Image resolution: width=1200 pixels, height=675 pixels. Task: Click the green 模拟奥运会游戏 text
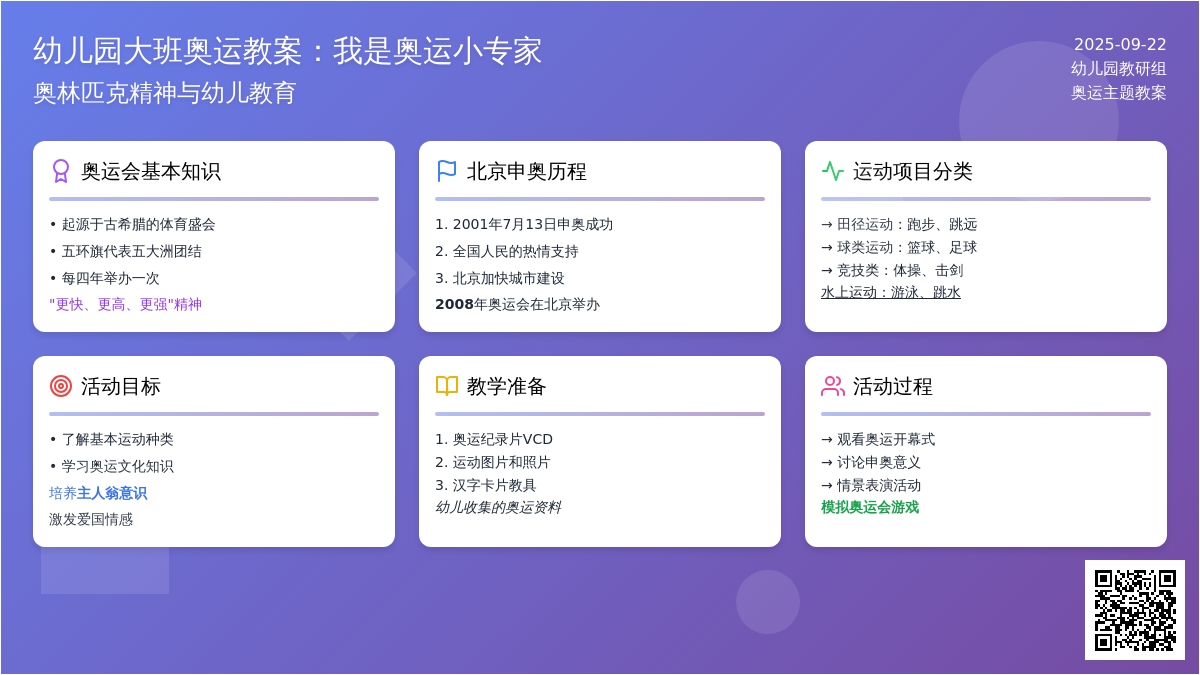[869, 507]
